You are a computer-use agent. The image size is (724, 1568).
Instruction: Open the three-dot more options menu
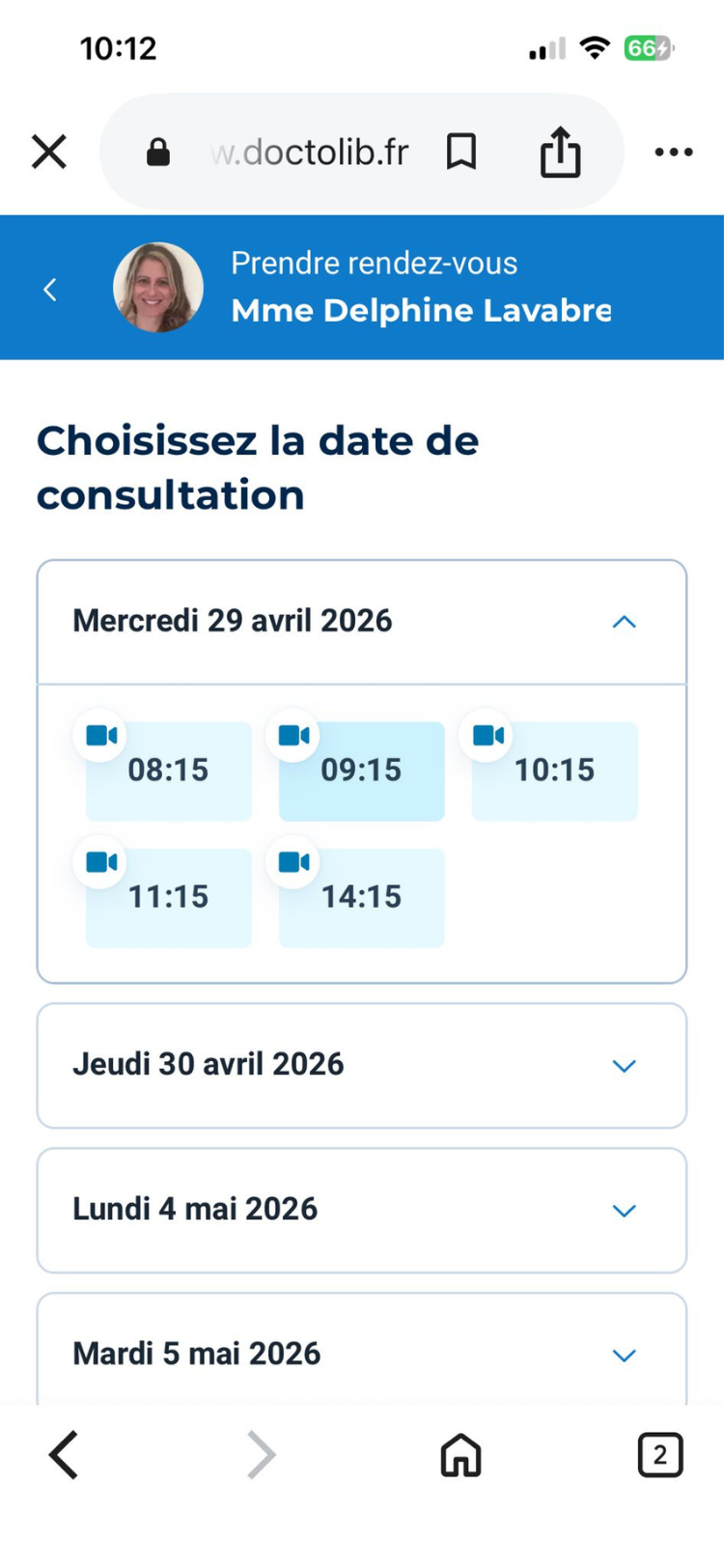[673, 152]
